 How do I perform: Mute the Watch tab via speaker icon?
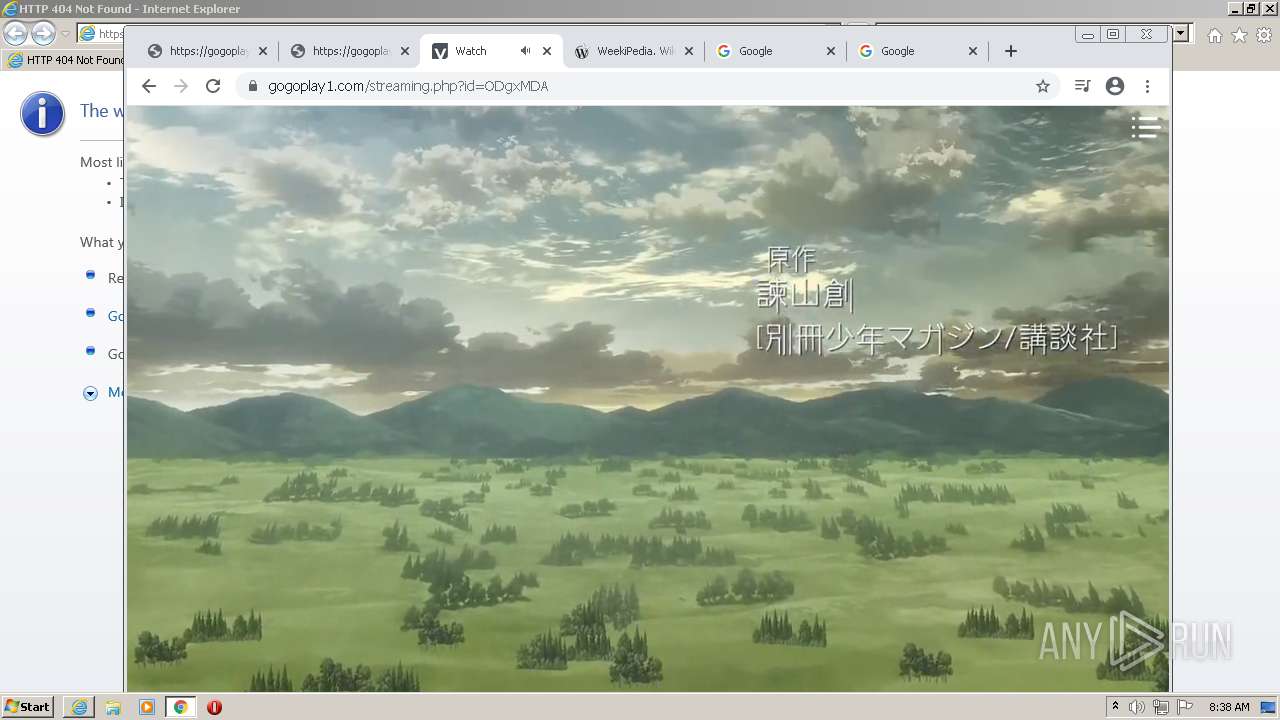[525, 51]
